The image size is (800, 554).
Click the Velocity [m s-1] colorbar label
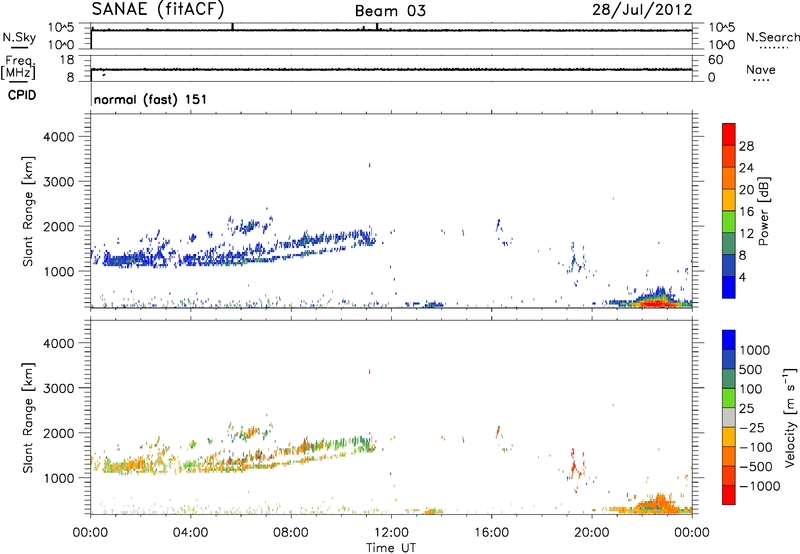coord(790,417)
